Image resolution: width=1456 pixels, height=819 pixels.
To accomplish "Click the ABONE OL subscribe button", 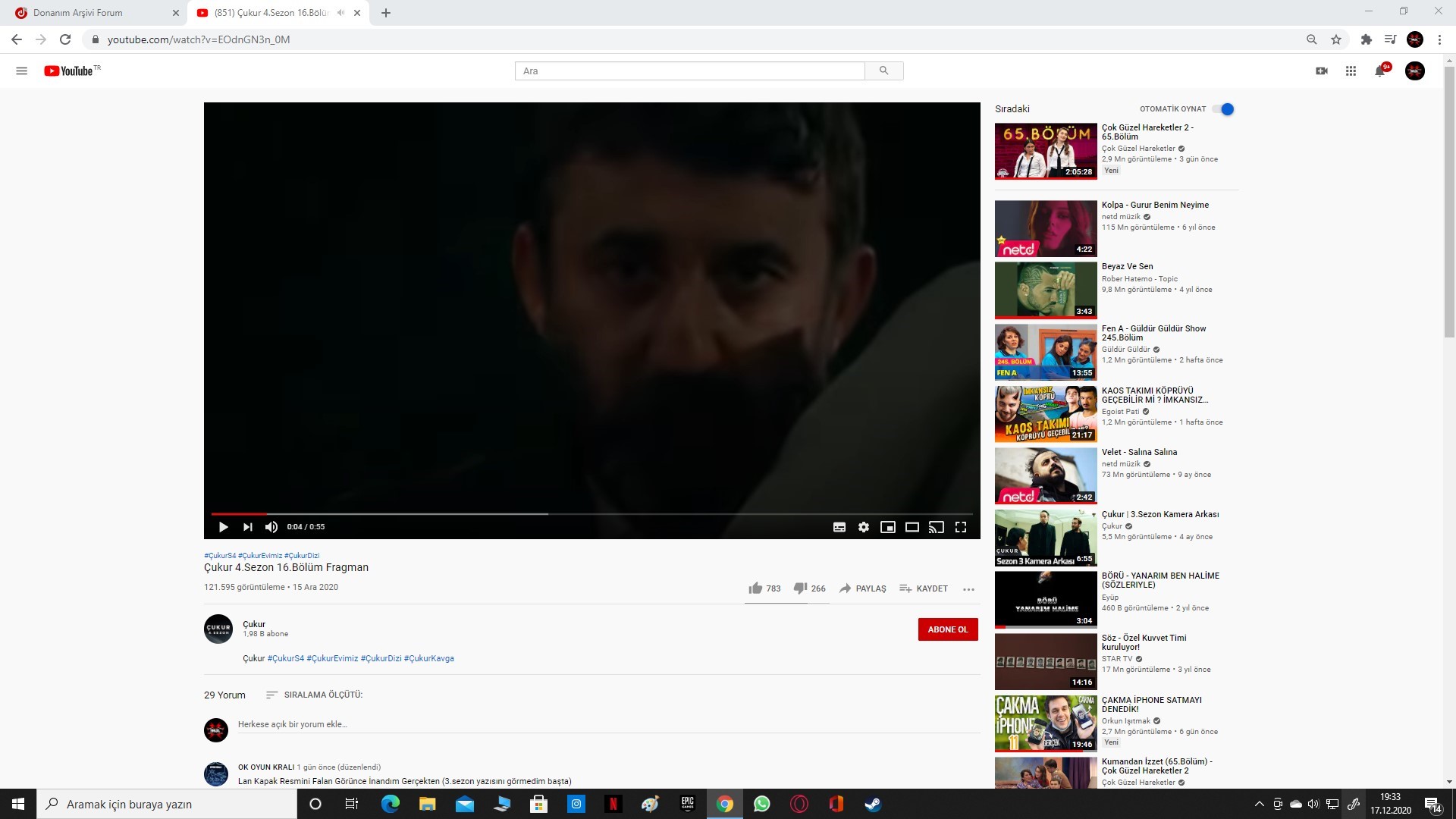I will (x=948, y=629).
